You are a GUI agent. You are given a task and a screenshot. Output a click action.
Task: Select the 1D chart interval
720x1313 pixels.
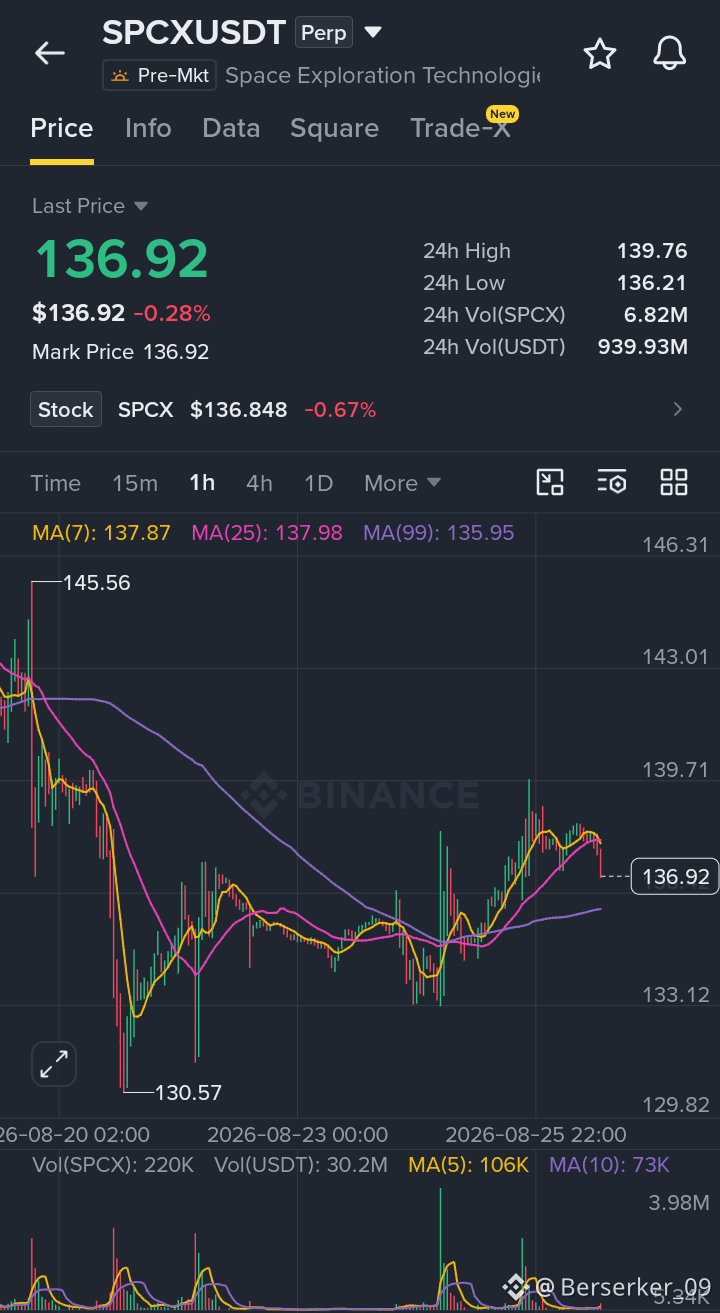pyautogui.click(x=318, y=483)
